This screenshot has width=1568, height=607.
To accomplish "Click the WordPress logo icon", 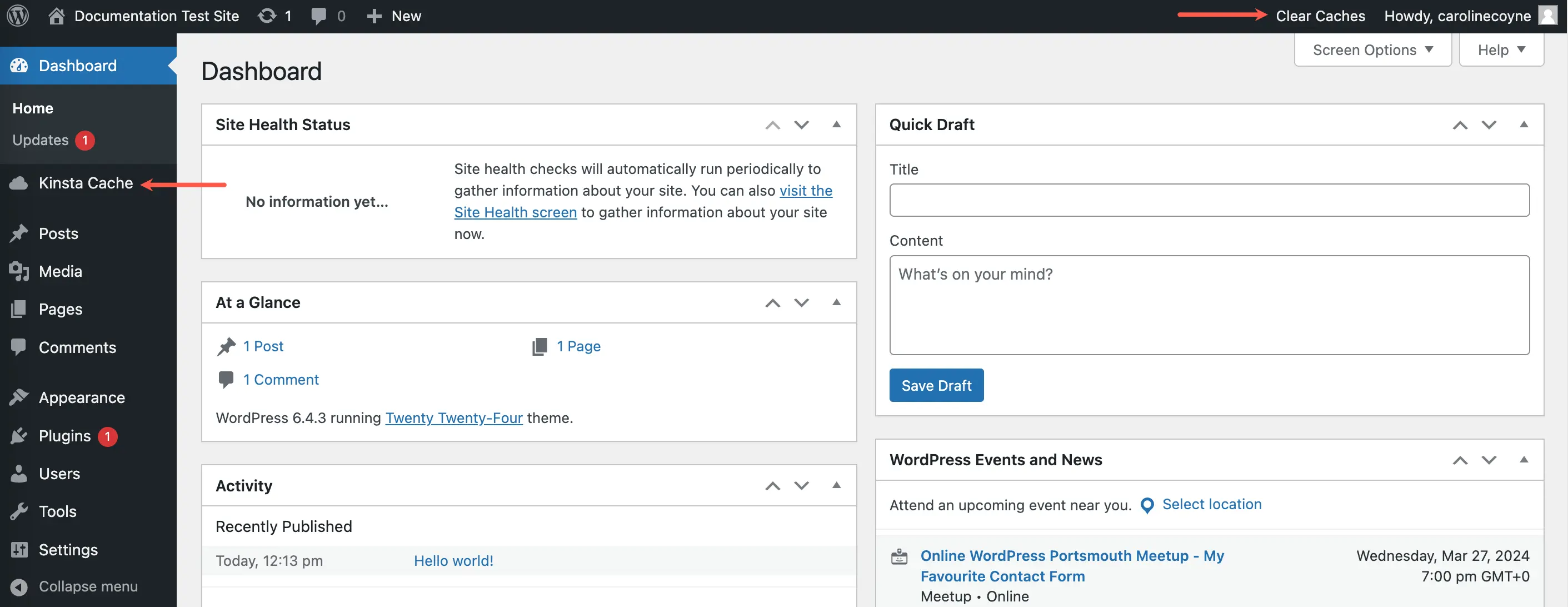I will [18, 16].
